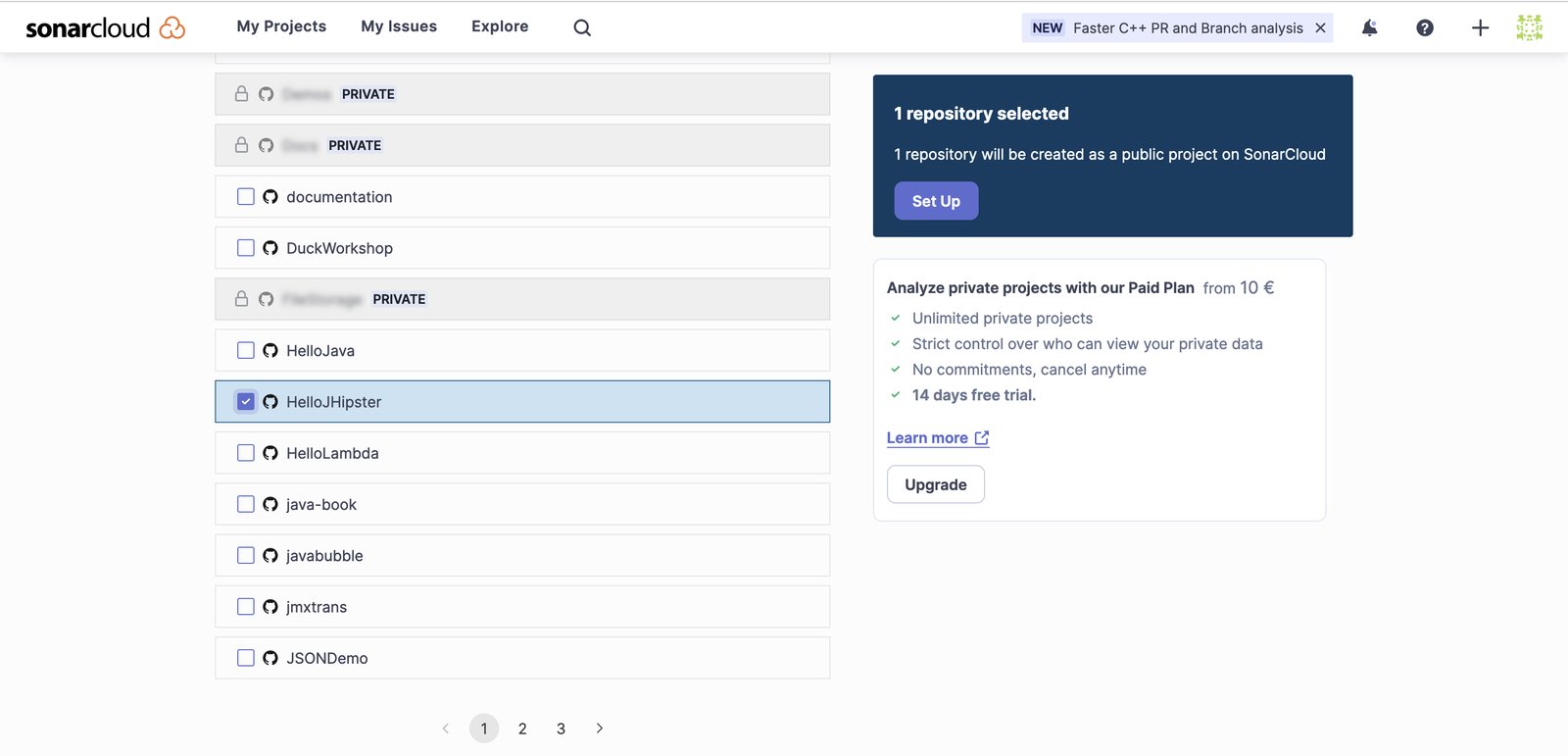Click GitHub icon beside HelloLambda
This screenshot has height=756, width=1568.
270,453
